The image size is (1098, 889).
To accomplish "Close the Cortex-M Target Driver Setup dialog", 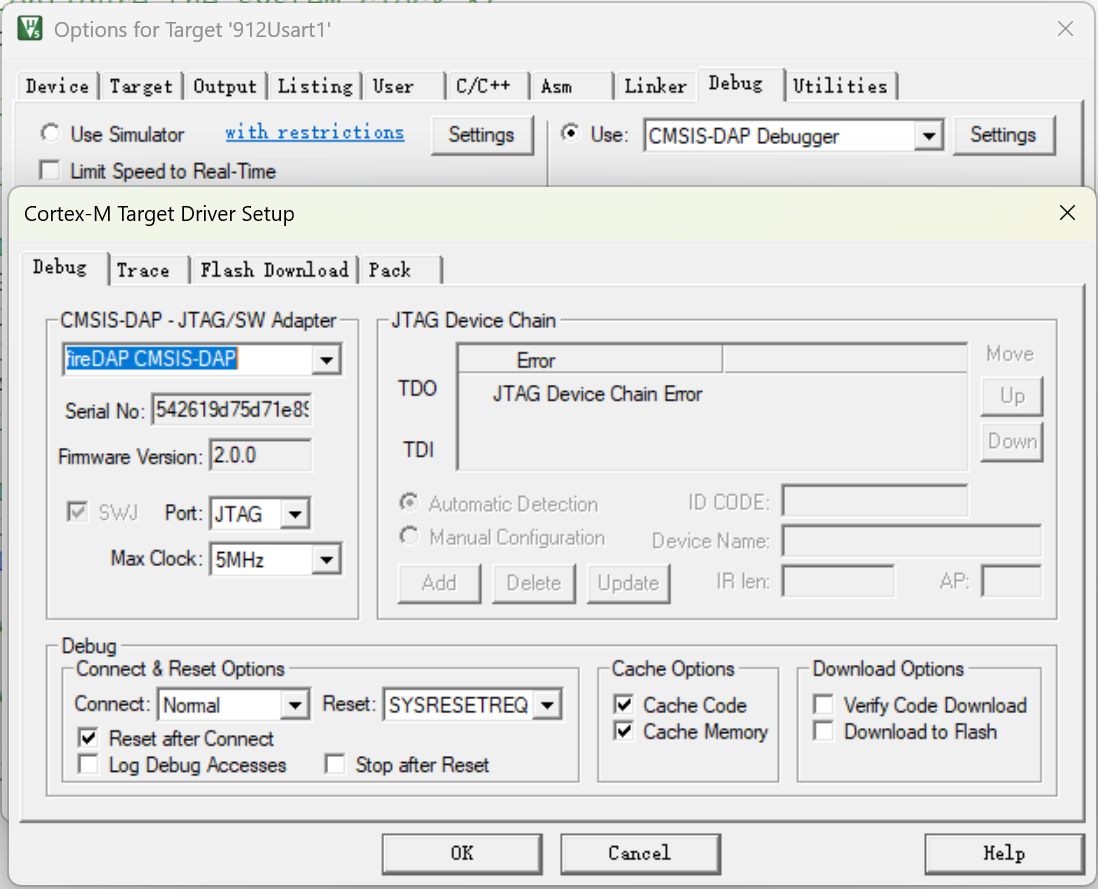I will pyautogui.click(x=1067, y=213).
